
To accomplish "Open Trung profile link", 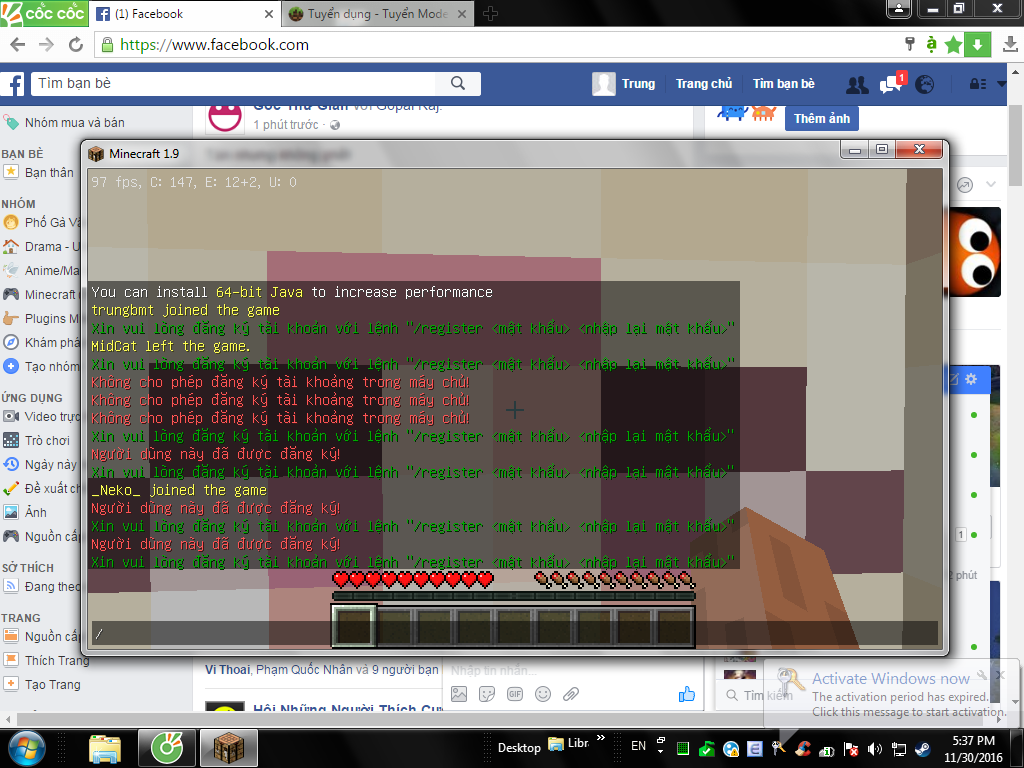I will coord(624,84).
